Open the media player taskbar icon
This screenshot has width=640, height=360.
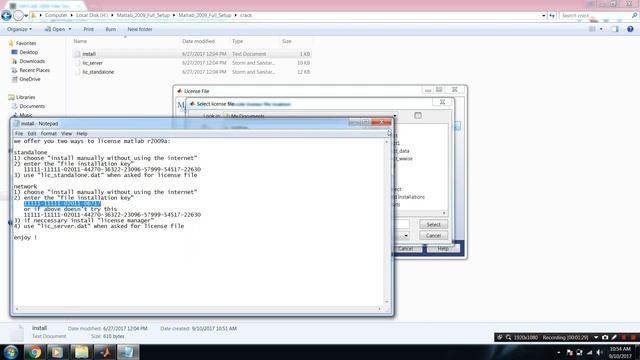click(x=57, y=352)
